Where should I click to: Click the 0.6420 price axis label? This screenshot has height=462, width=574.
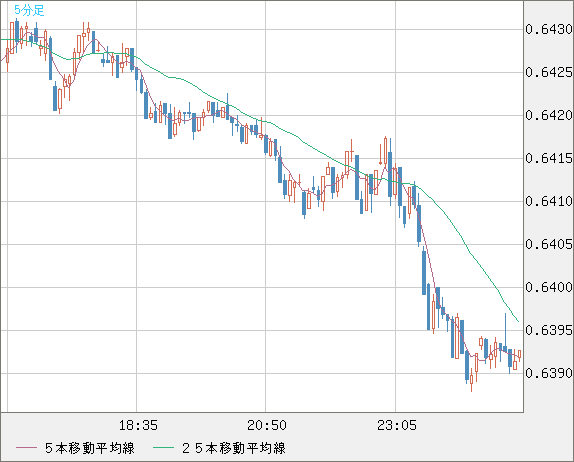tap(549, 115)
